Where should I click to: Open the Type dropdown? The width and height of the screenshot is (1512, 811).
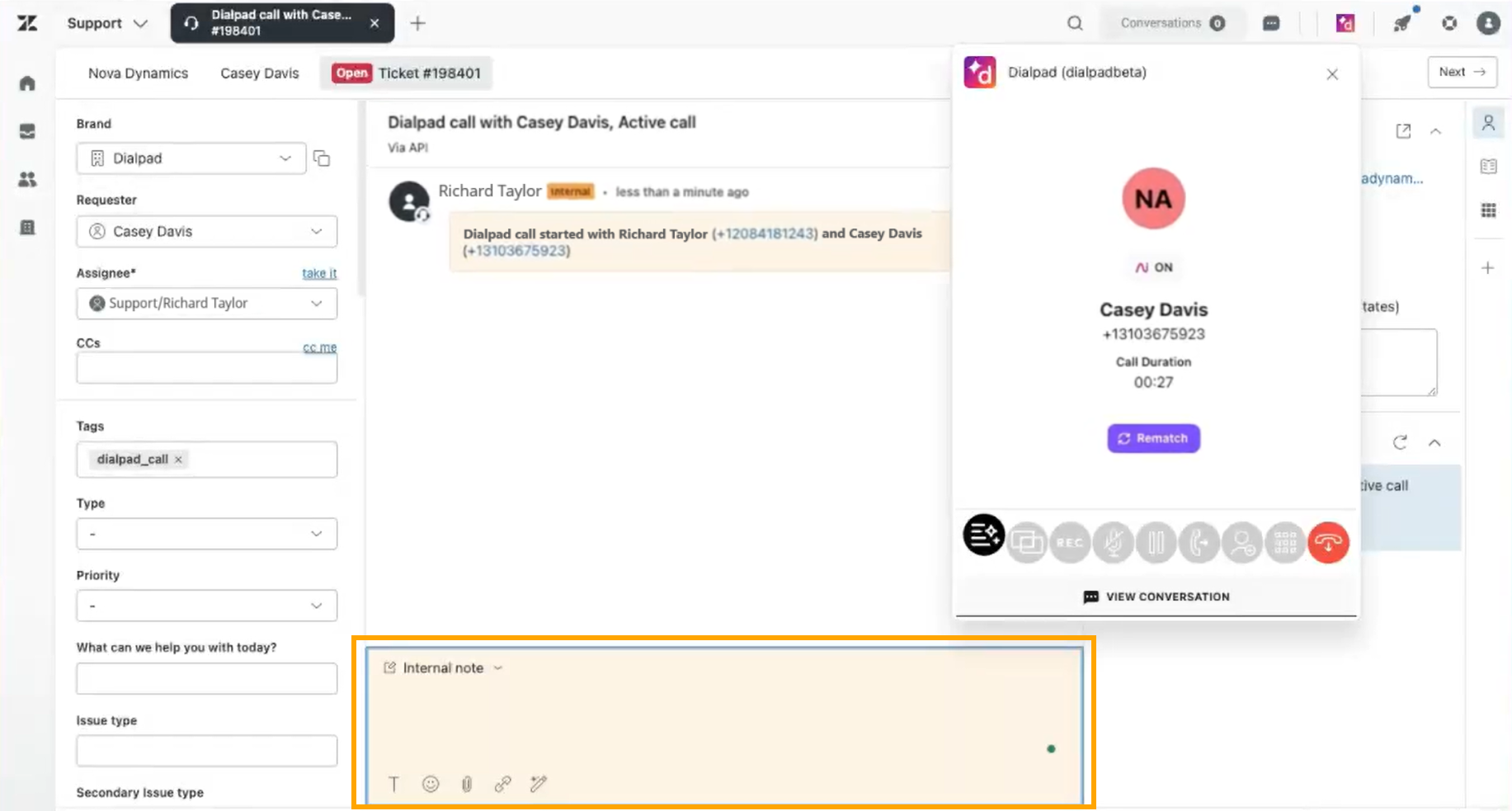pyautogui.click(x=207, y=534)
